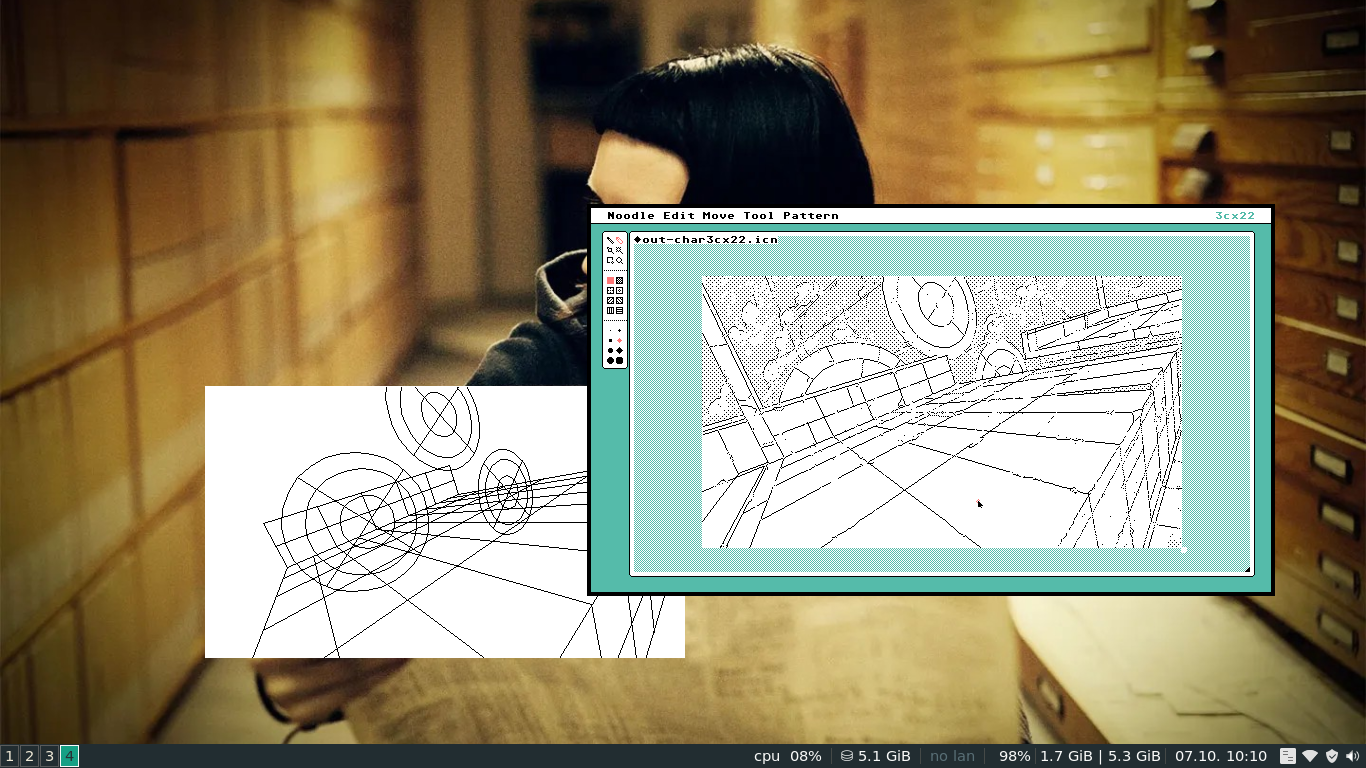Select the highlighted pink diamond brush

619,340
